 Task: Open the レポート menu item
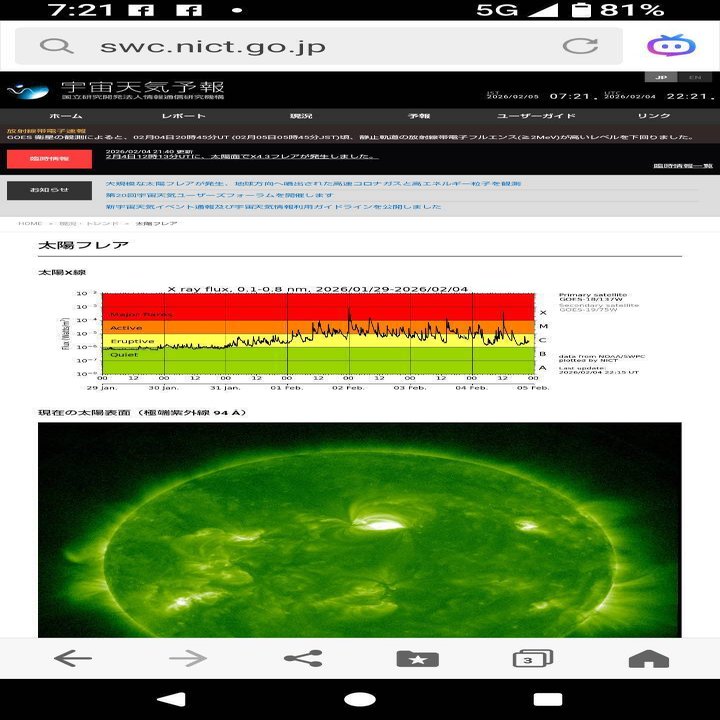pos(183,116)
